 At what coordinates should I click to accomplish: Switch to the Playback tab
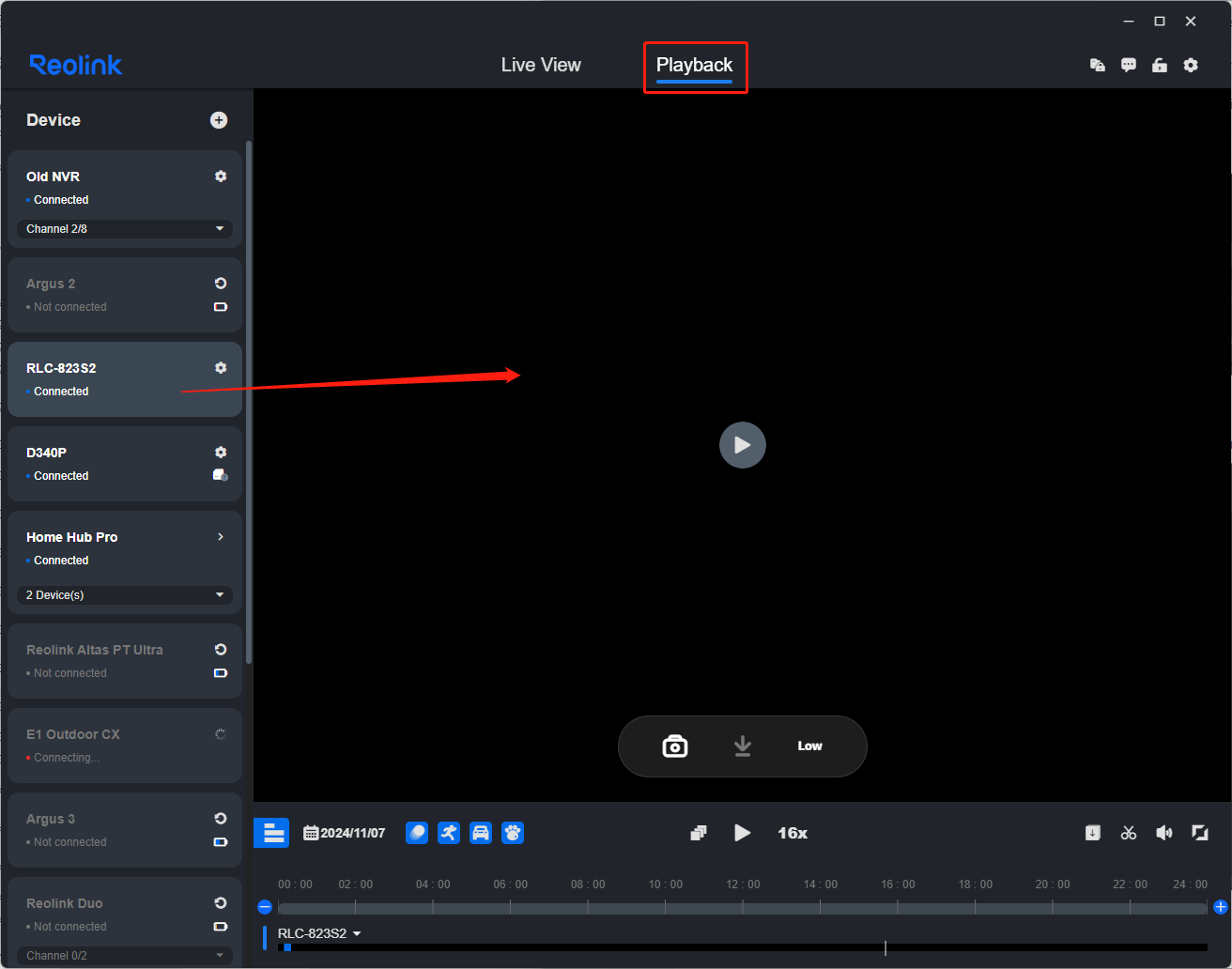coord(694,65)
